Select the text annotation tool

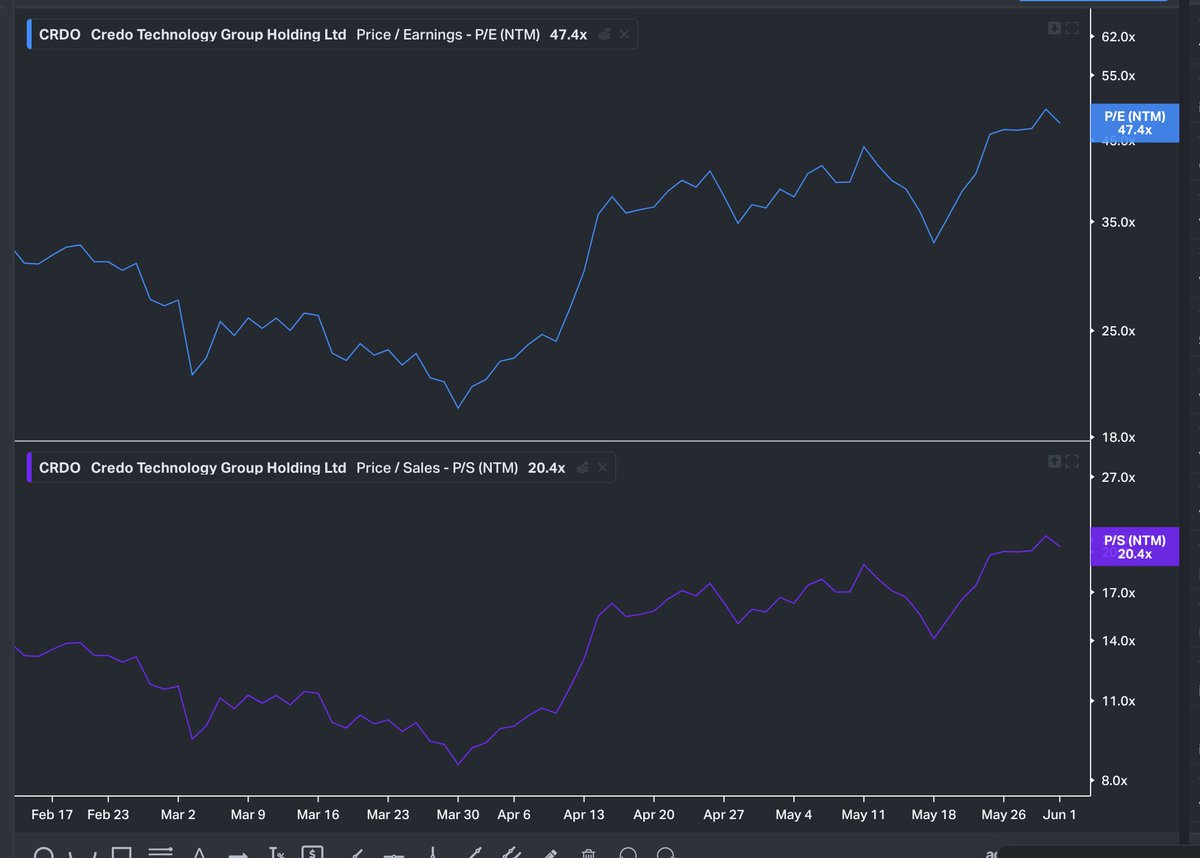(277, 853)
